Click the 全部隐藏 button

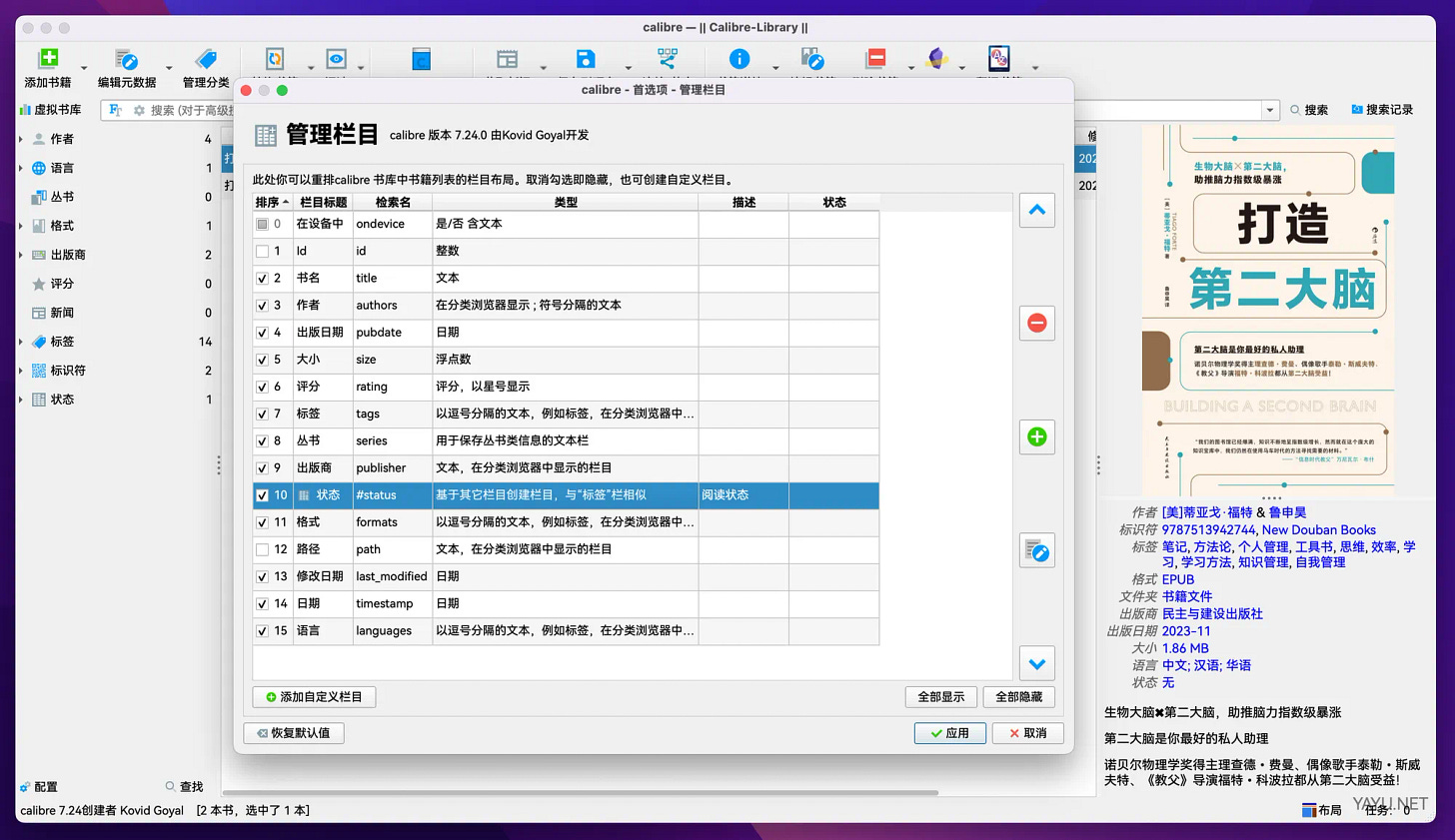tap(1019, 697)
